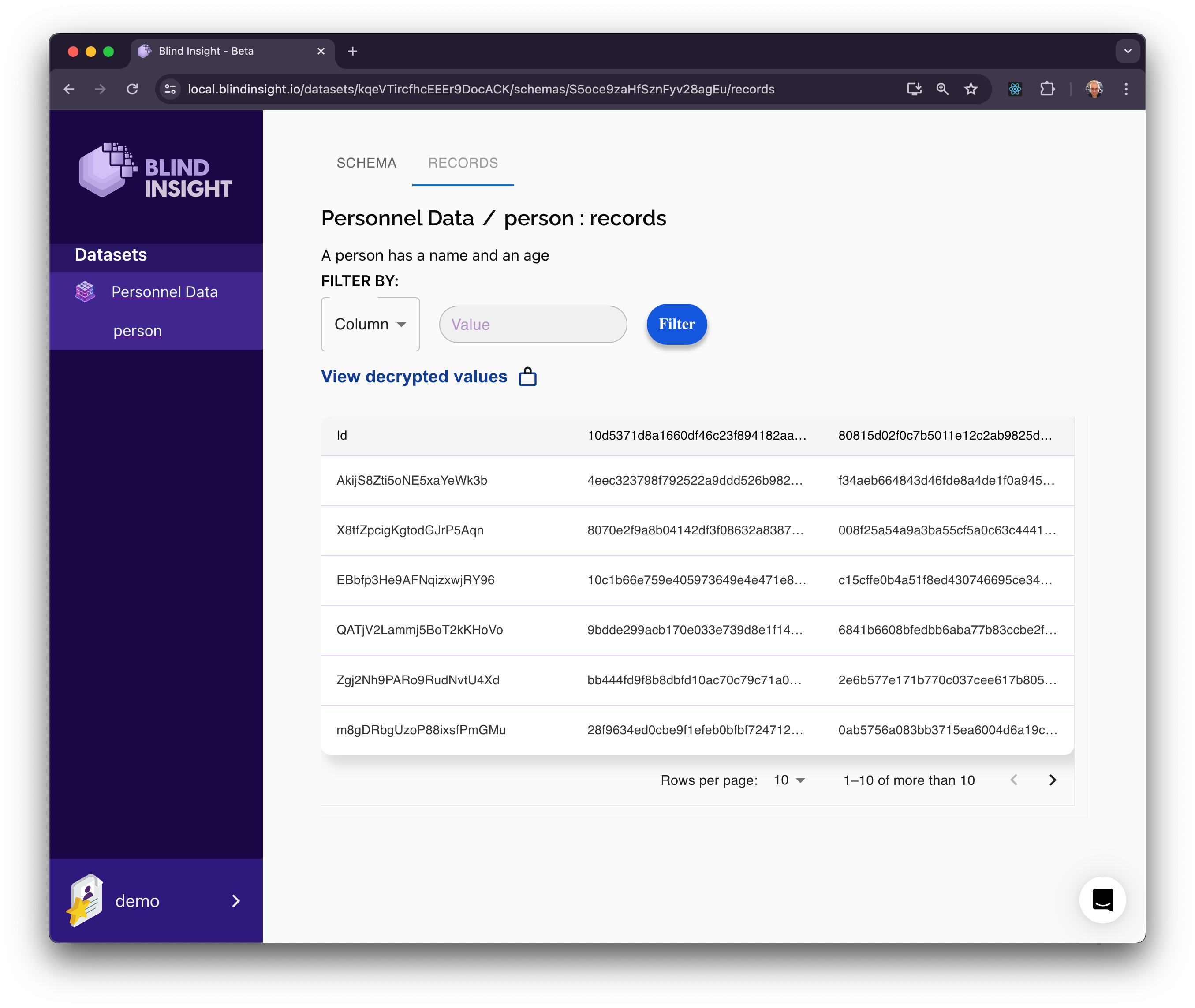Change the rows per page dropdown
The width and height of the screenshot is (1195, 1008).
[789, 780]
